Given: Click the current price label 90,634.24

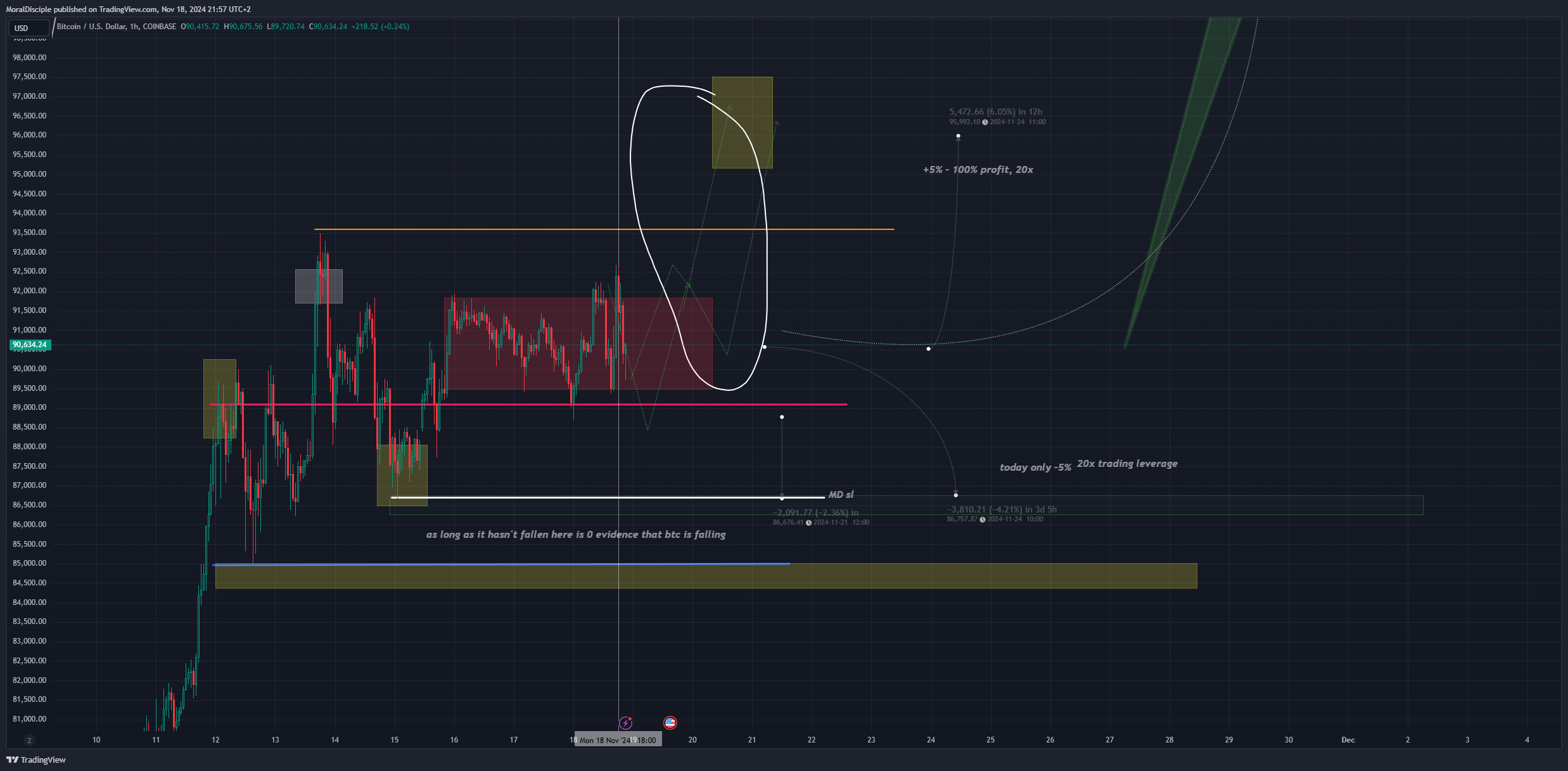Looking at the screenshot, I should [29, 345].
